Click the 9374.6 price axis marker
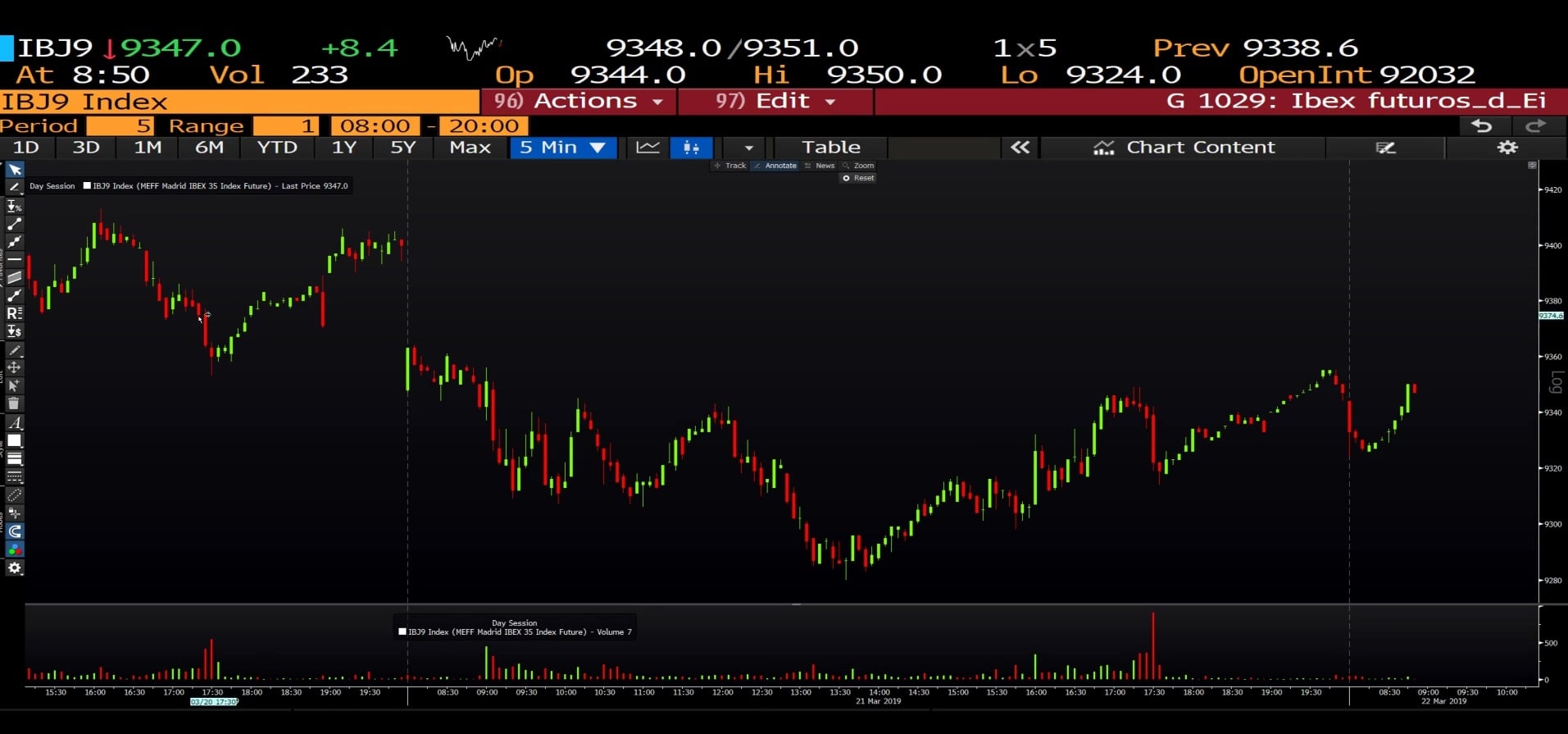This screenshot has width=1568, height=734. pos(1551,316)
